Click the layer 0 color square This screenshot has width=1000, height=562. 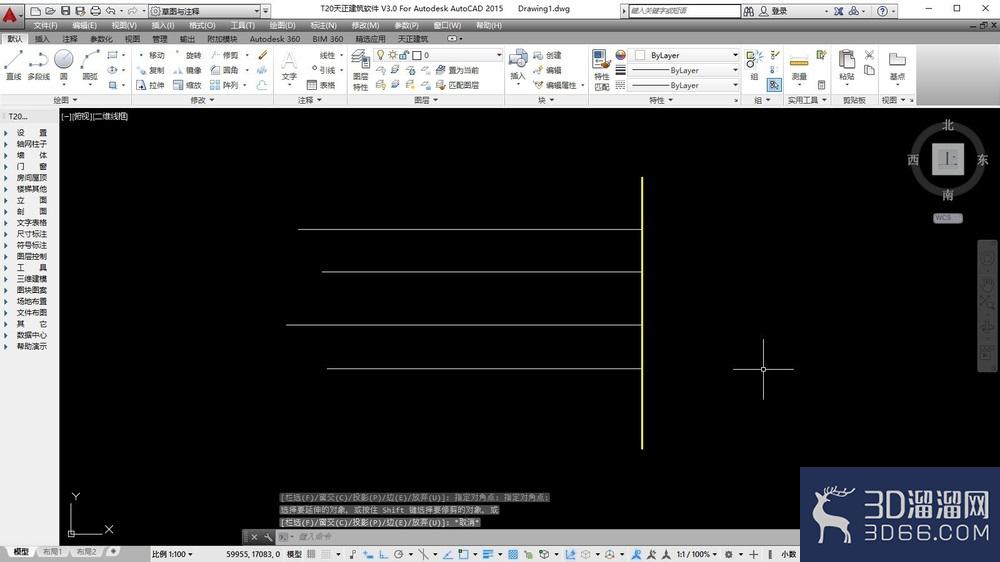[x=417, y=55]
